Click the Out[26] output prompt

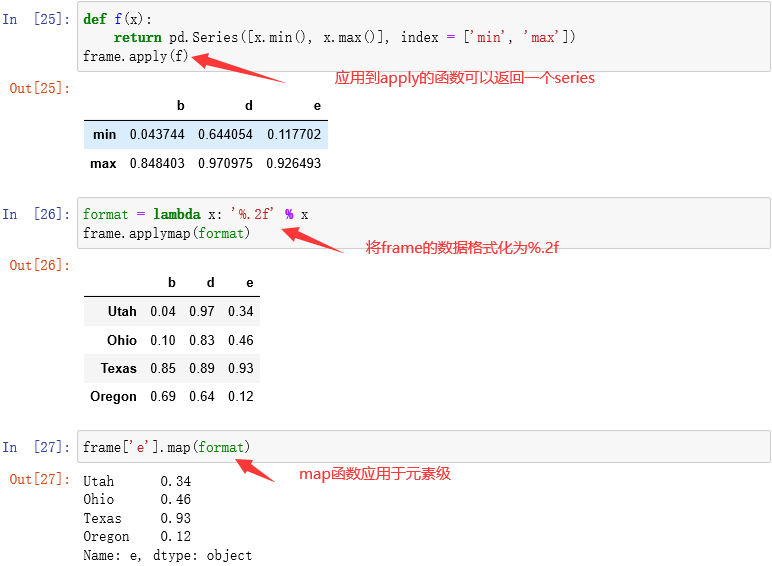pos(39,265)
